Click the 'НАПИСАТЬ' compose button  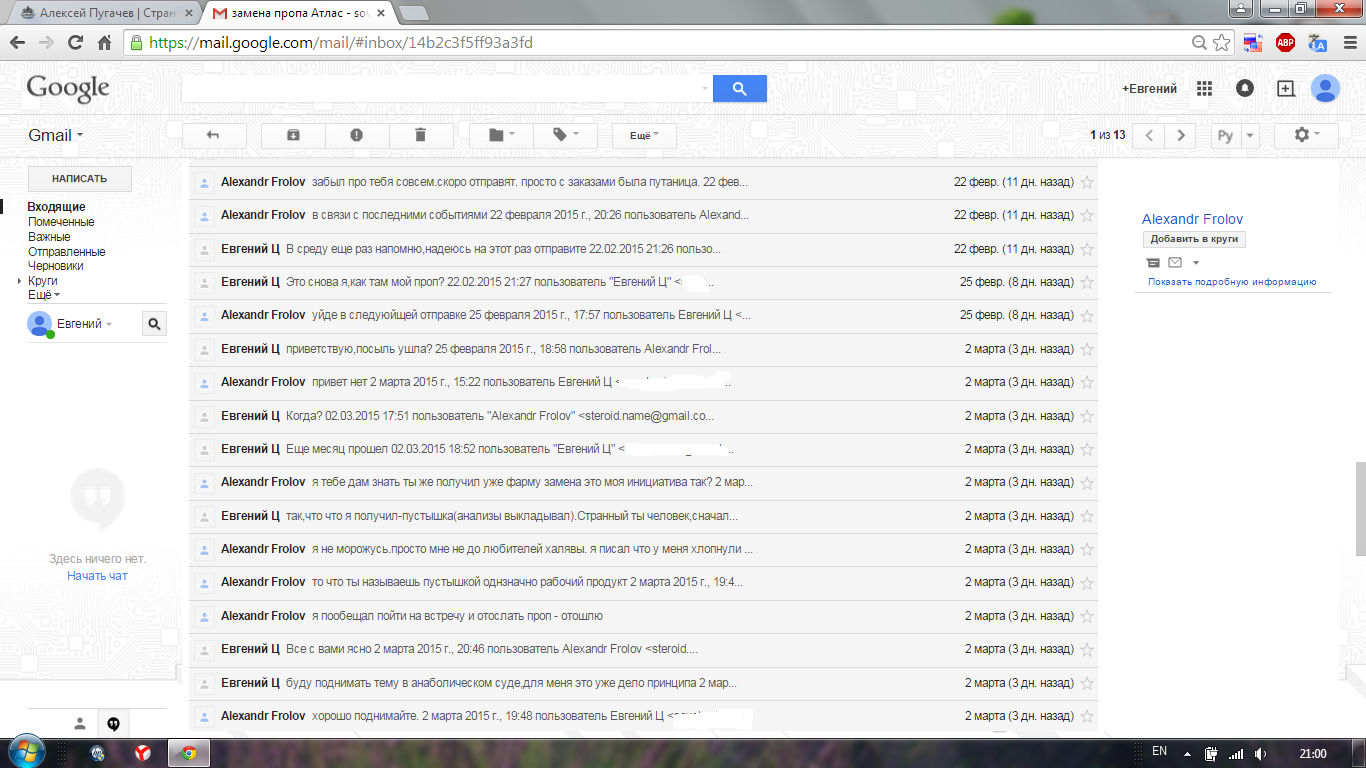[x=79, y=179]
